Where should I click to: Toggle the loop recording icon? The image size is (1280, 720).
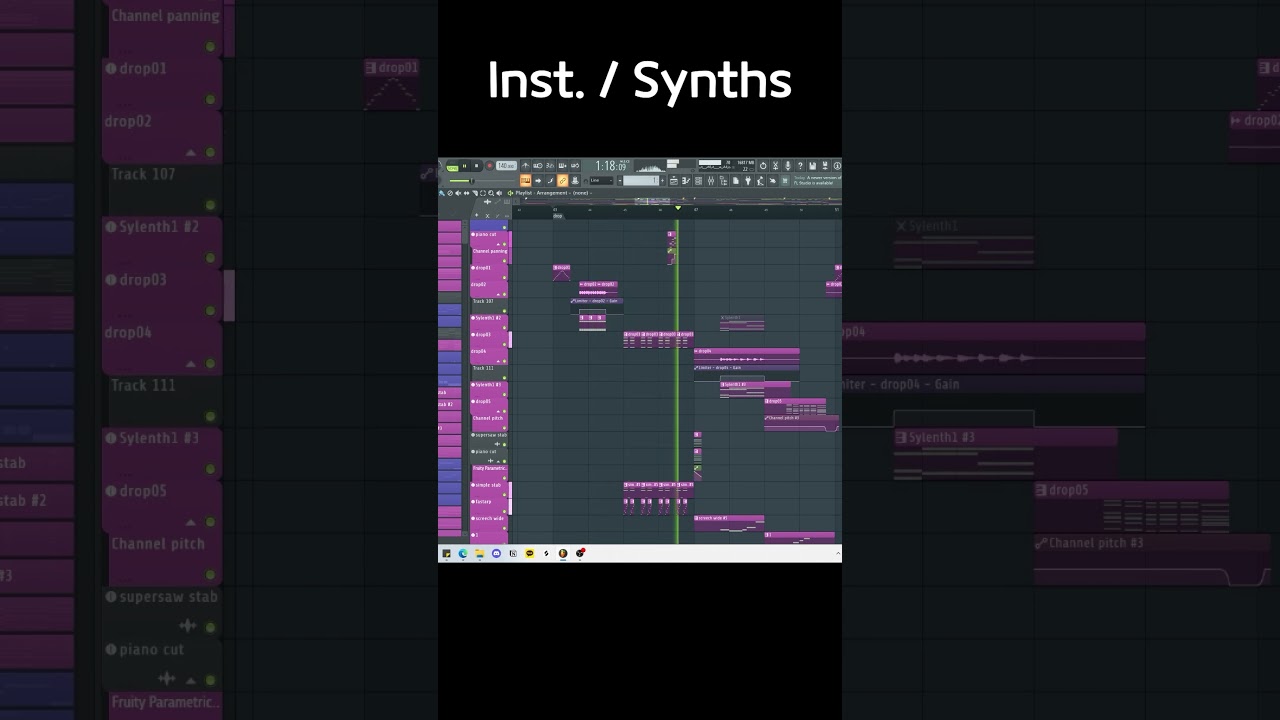[x=575, y=166]
